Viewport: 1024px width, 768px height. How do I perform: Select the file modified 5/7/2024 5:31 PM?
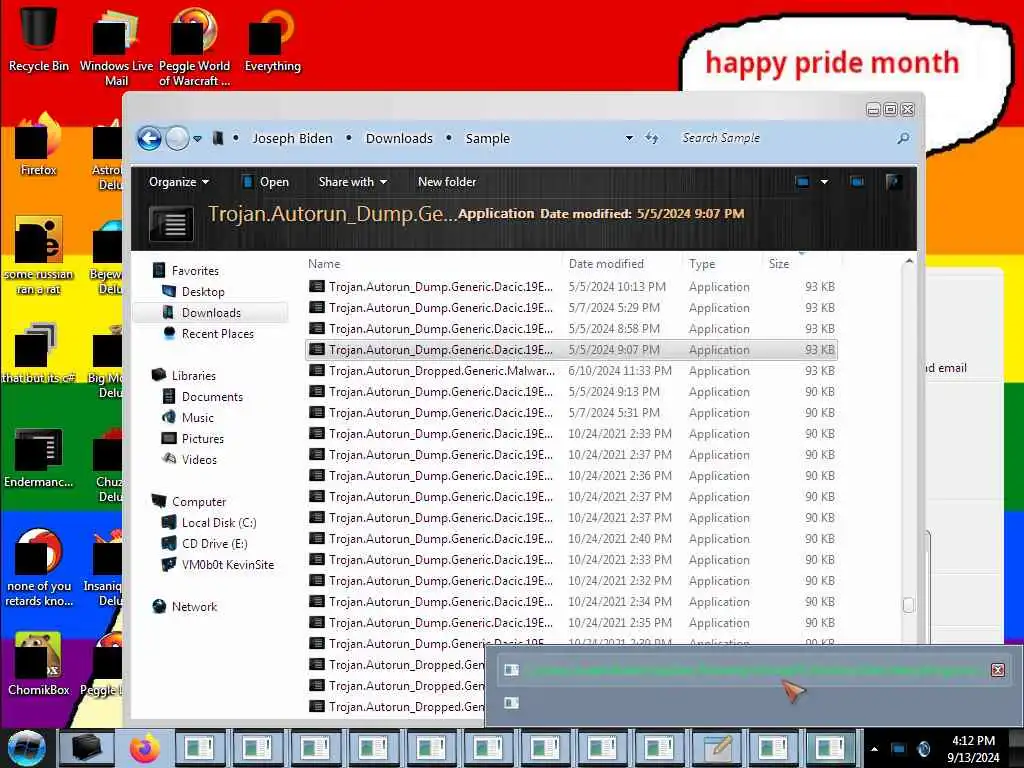(x=571, y=413)
